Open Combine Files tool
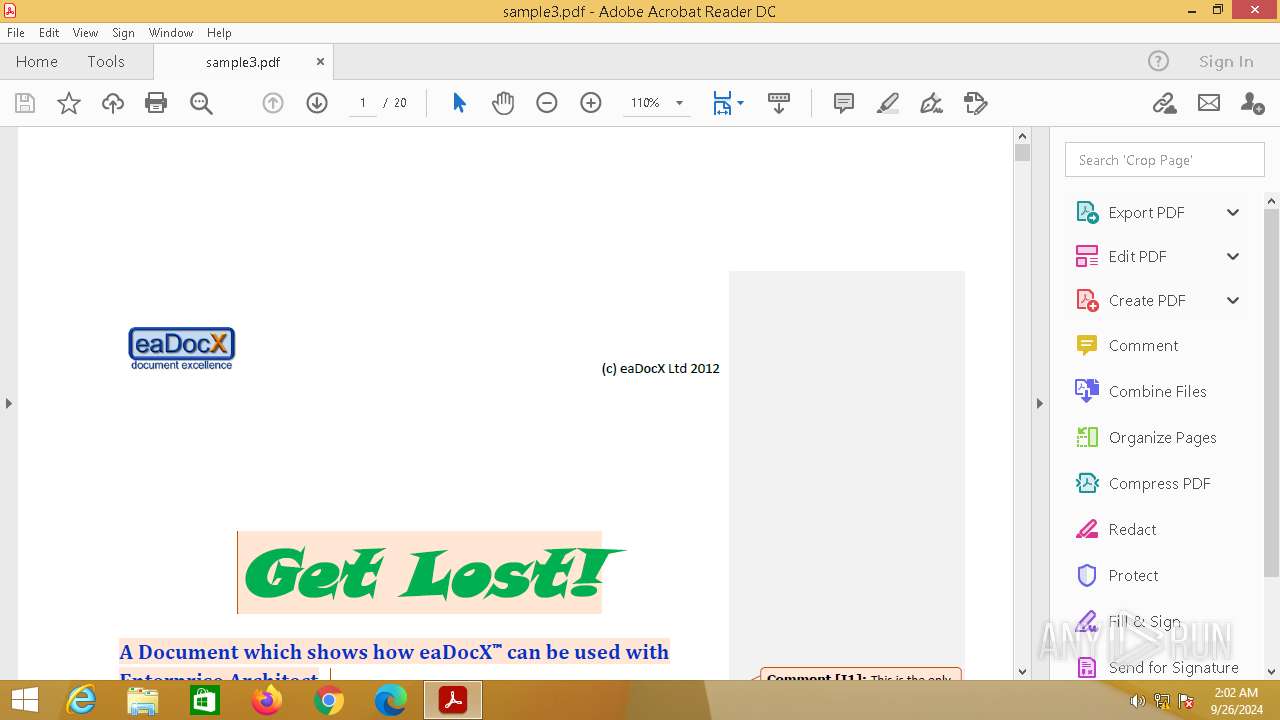 [1157, 392]
